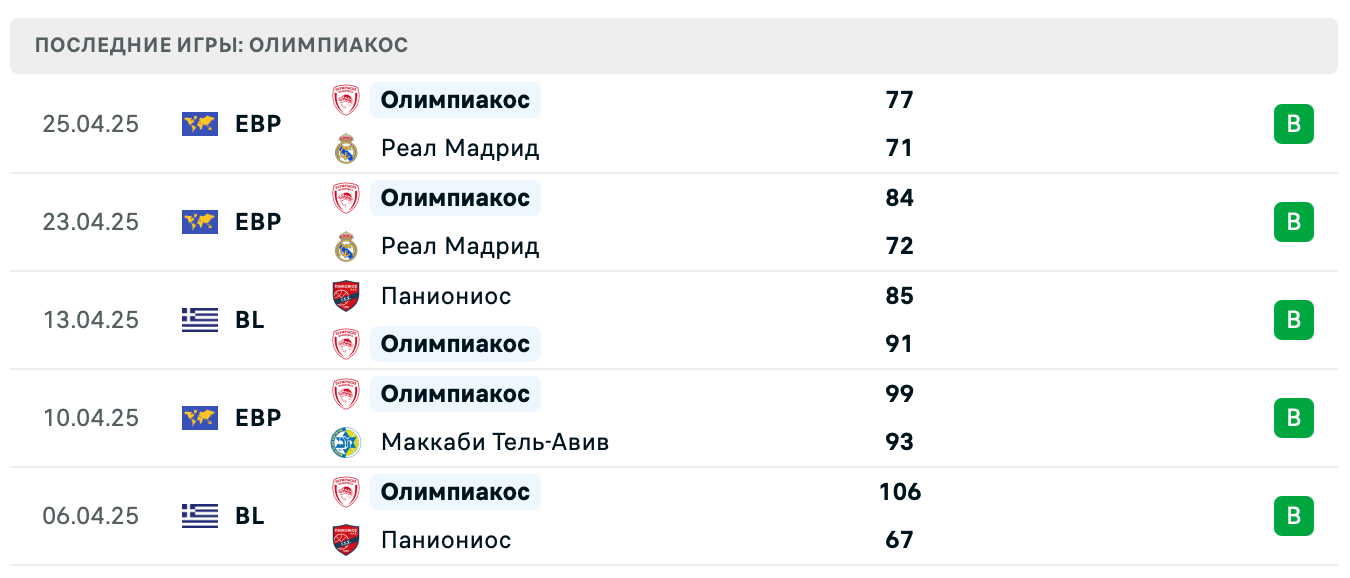Image resolution: width=1350 pixels, height=578 pixels.
Task: Click the Последние игры: Олимпиакос header
Action: click(x=221, y=46)
